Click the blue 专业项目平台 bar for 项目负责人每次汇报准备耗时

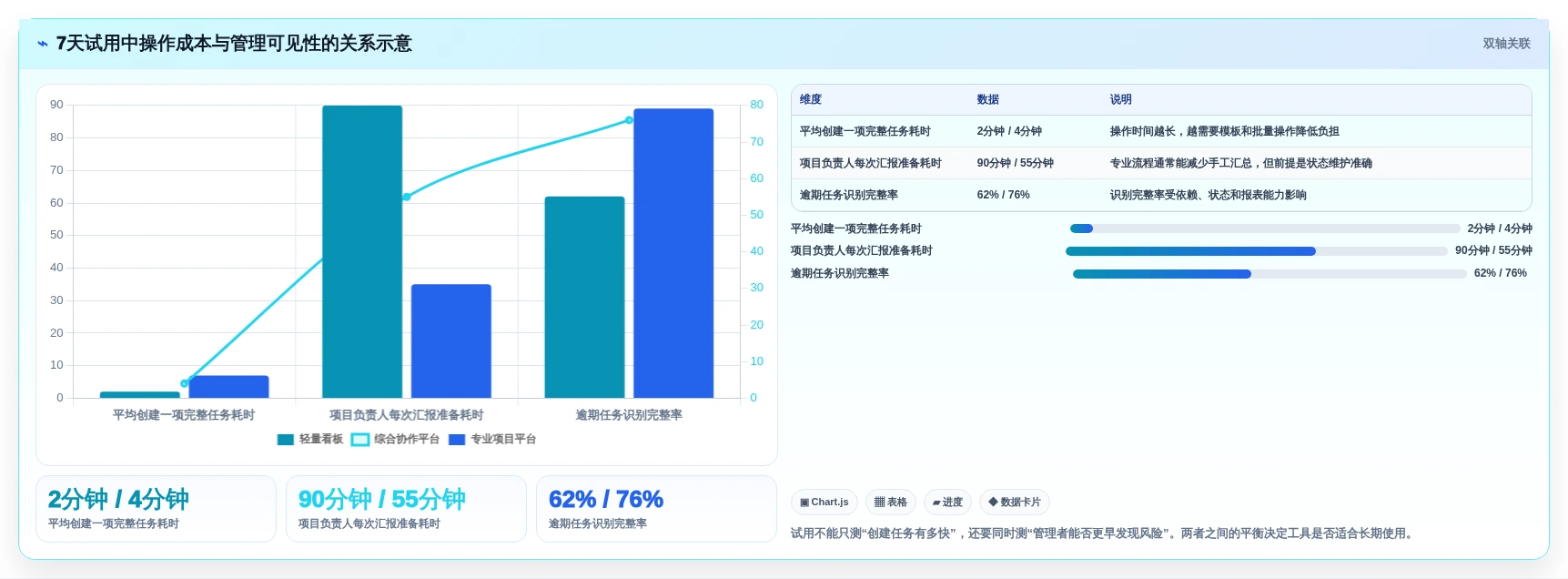[x=451, y=341]
